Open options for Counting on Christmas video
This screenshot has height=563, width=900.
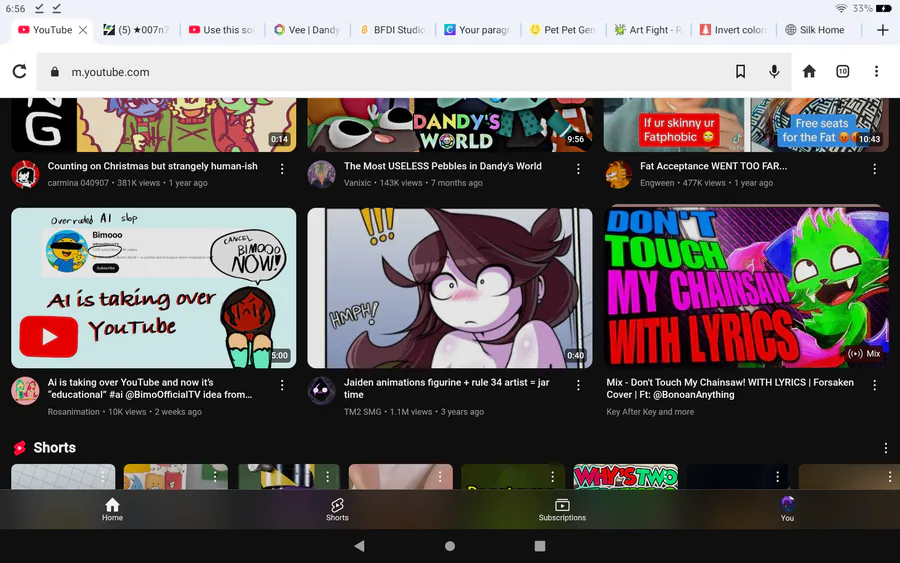pyautogui.click(x=282, y=169)
